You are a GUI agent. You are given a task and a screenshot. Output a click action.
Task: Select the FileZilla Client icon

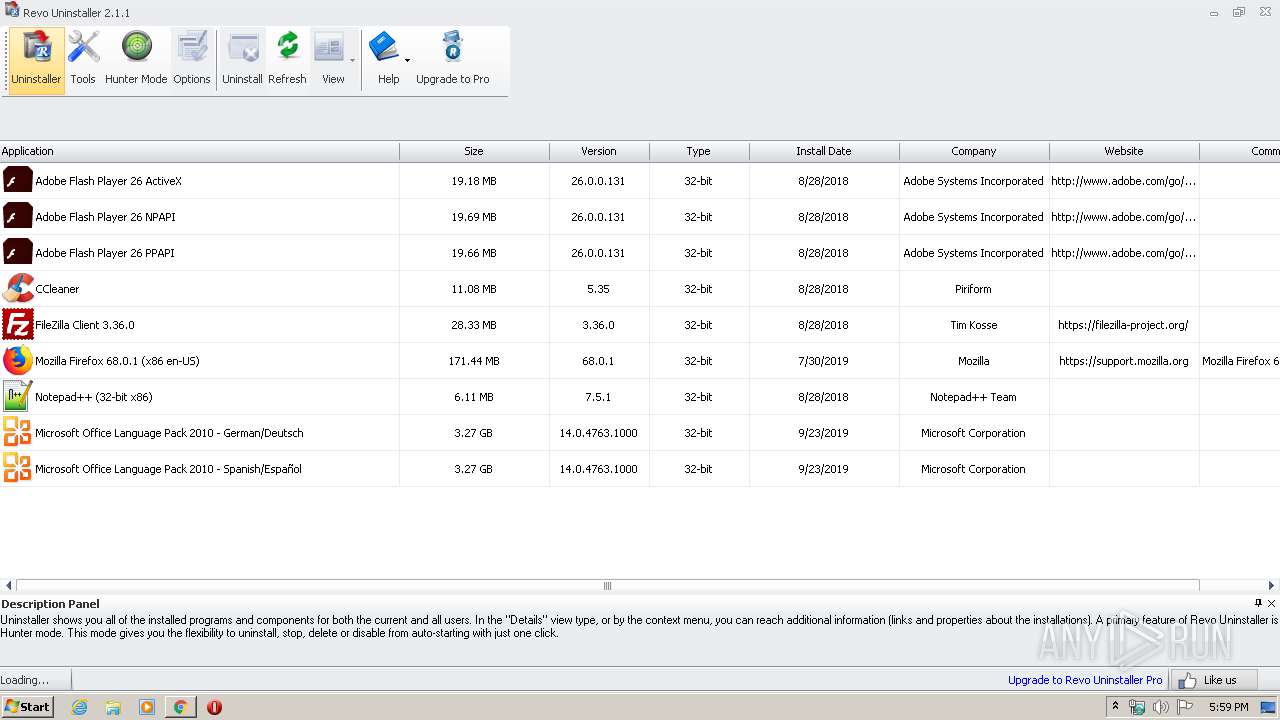coord(18,325)
